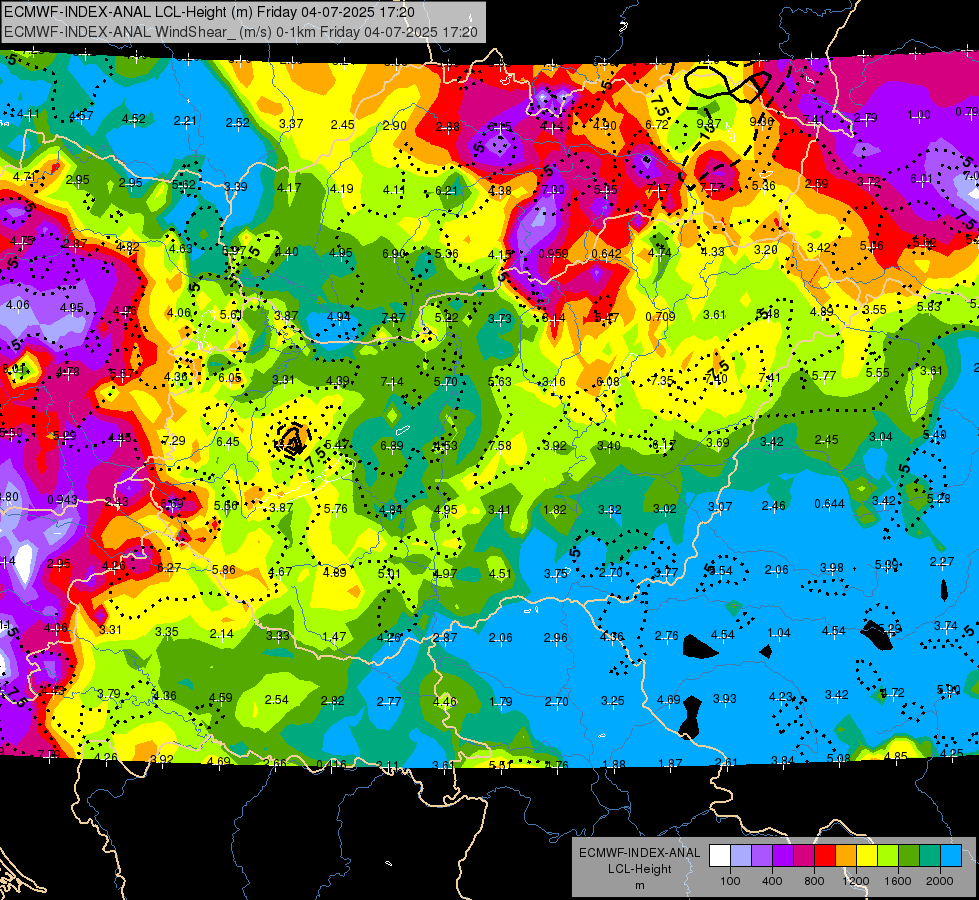Click the wind shear value 0.943

62,500
